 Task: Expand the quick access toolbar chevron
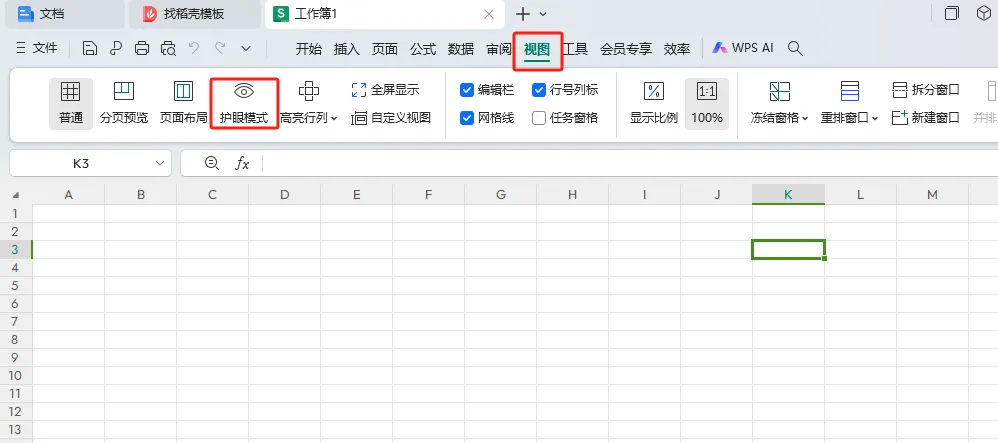pyautogui.click(x=246, y=48)
